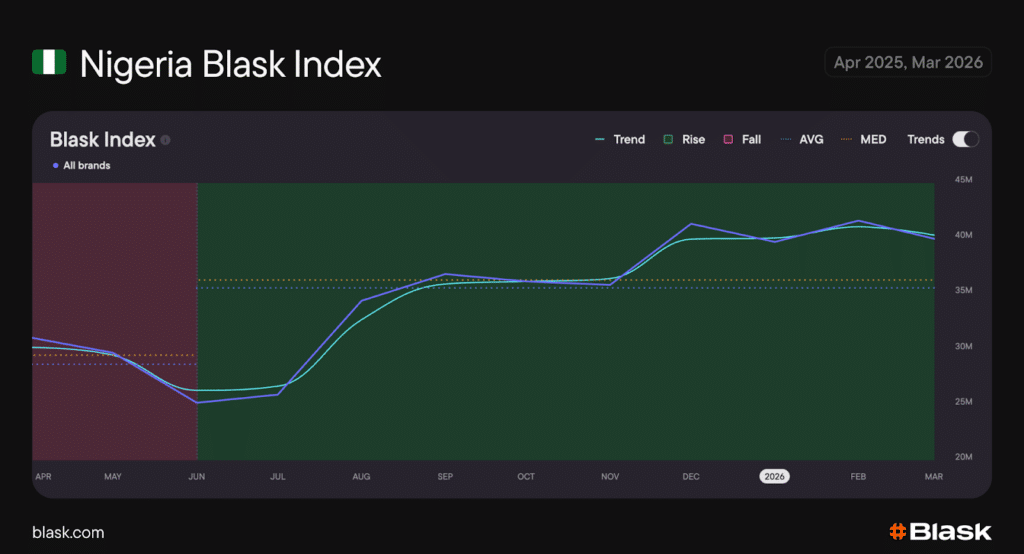Click the Blask Index card heading
Image resolution: width=1024 pixels, height=554 pixels.
pos(103,139)
